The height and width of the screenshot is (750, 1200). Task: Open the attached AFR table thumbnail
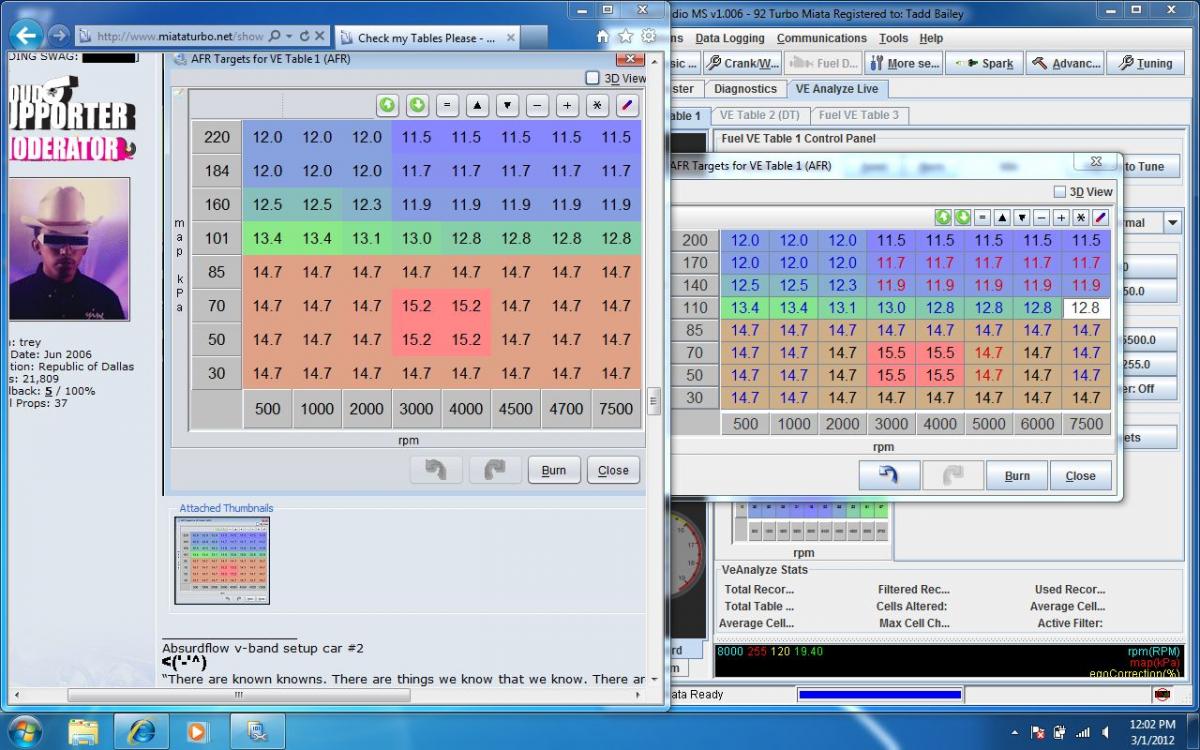(x=222, y=560)
